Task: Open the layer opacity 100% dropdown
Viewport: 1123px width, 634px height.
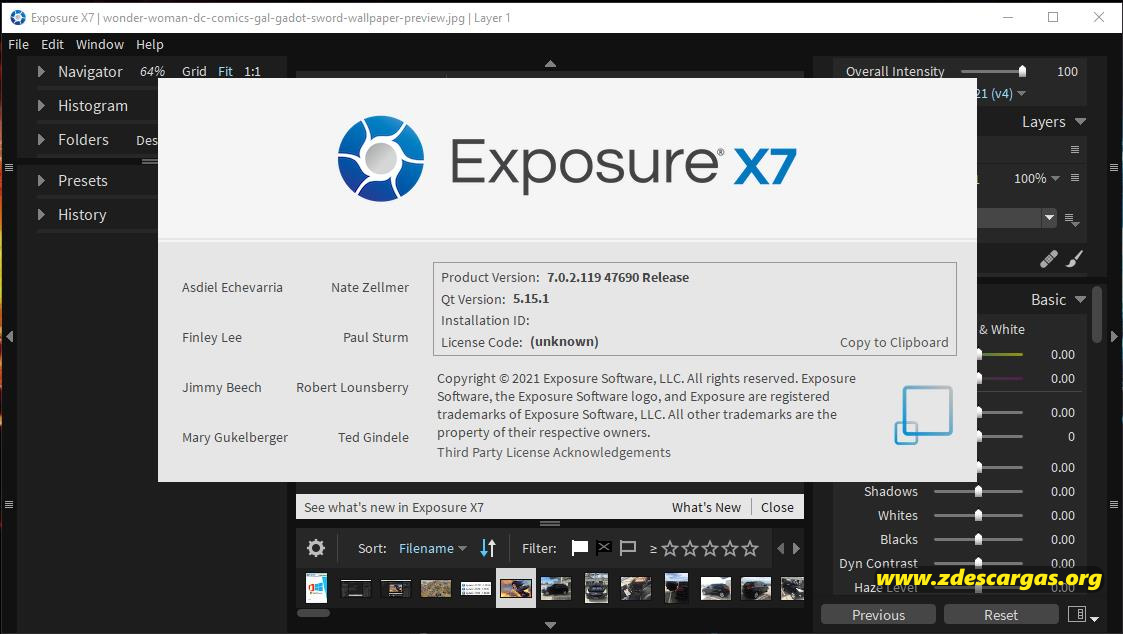Action: click(x=1036, y=178)
